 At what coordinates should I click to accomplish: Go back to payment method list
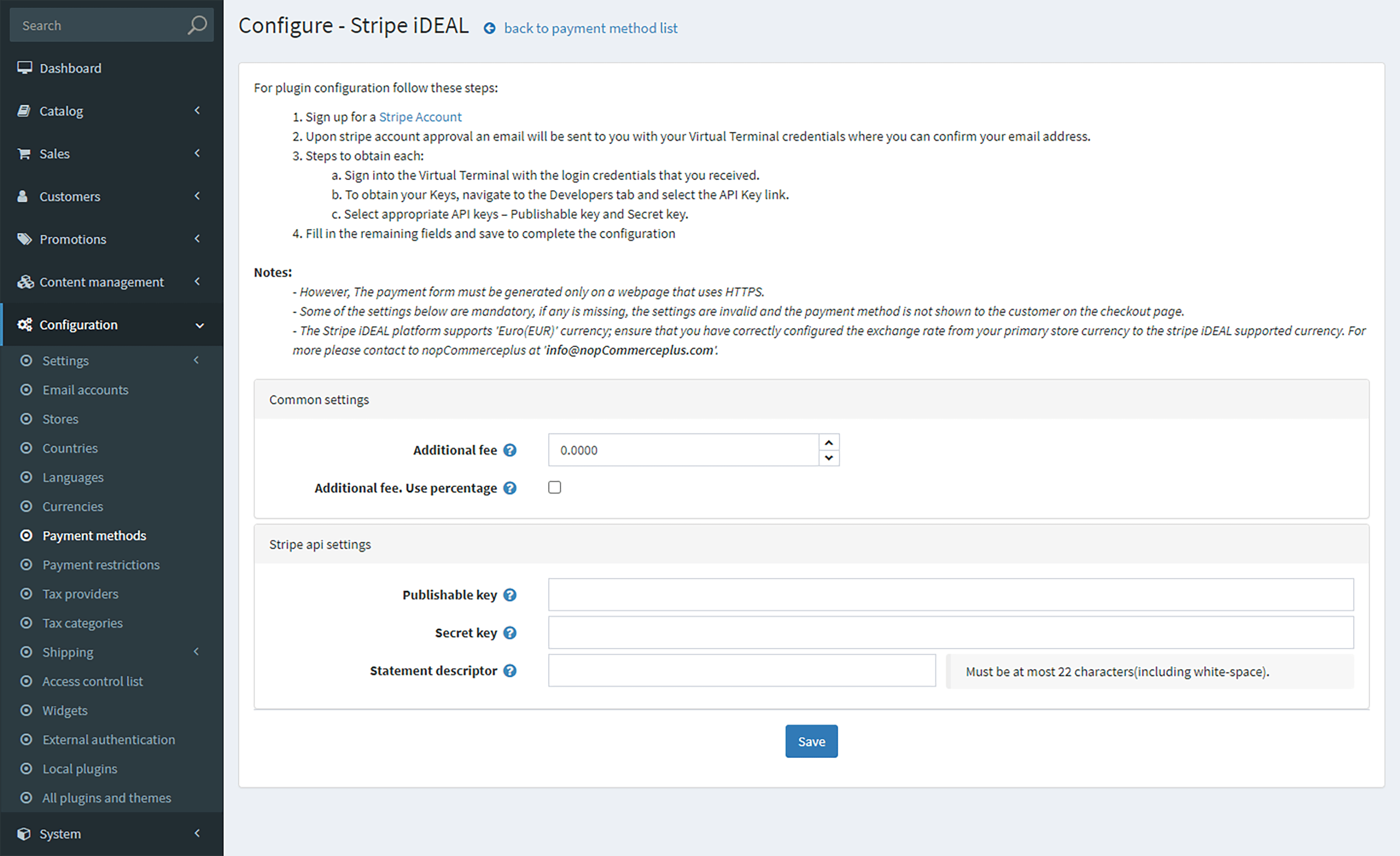[590, 28]
